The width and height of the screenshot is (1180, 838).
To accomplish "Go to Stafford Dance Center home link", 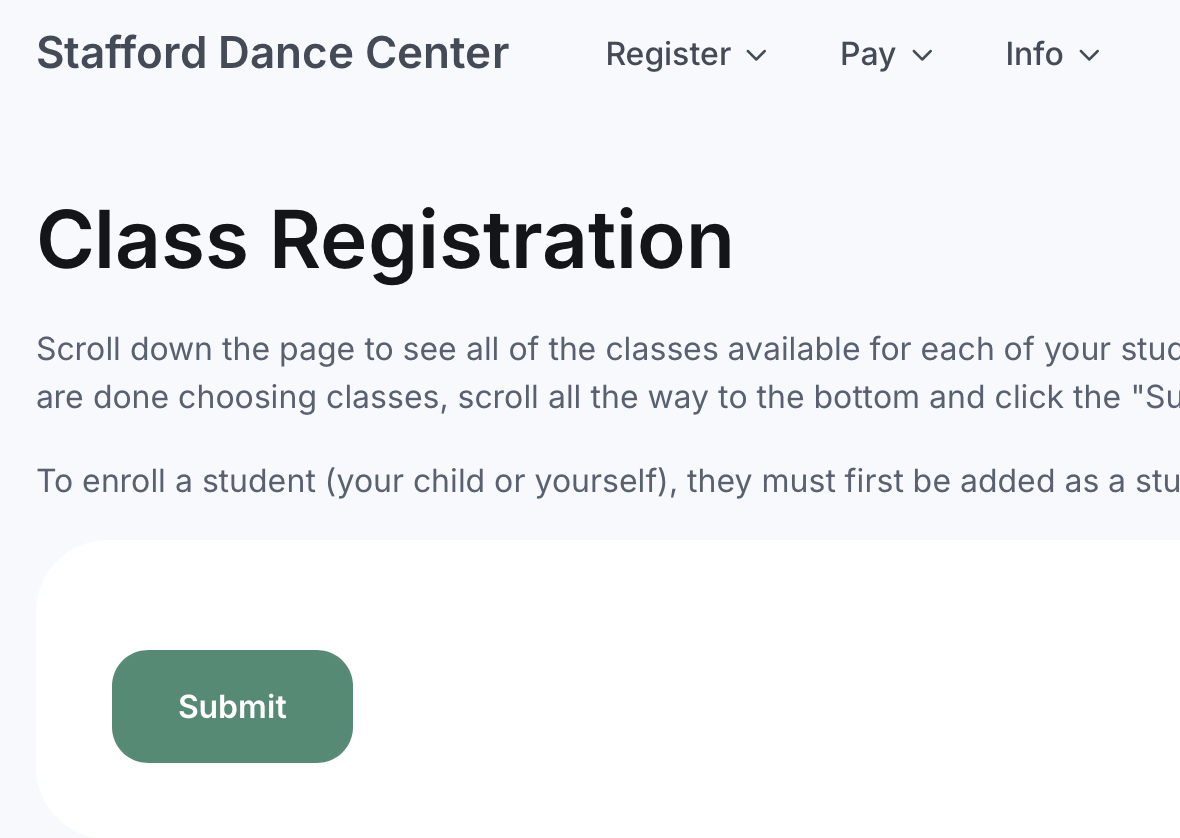I will [x=272, y=53].
